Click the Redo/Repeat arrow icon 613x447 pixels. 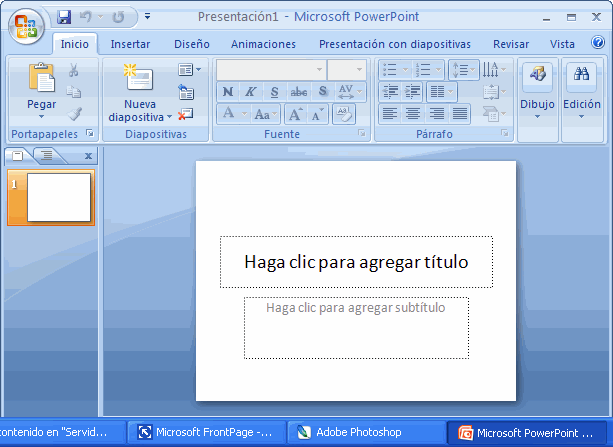(x=118, y=17)
